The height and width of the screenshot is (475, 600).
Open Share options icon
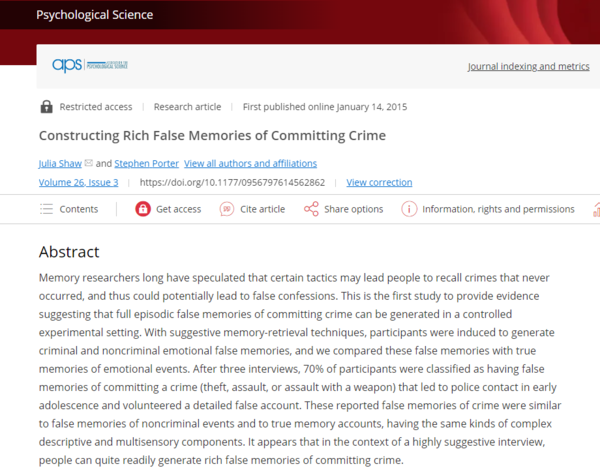pos(311,209)
